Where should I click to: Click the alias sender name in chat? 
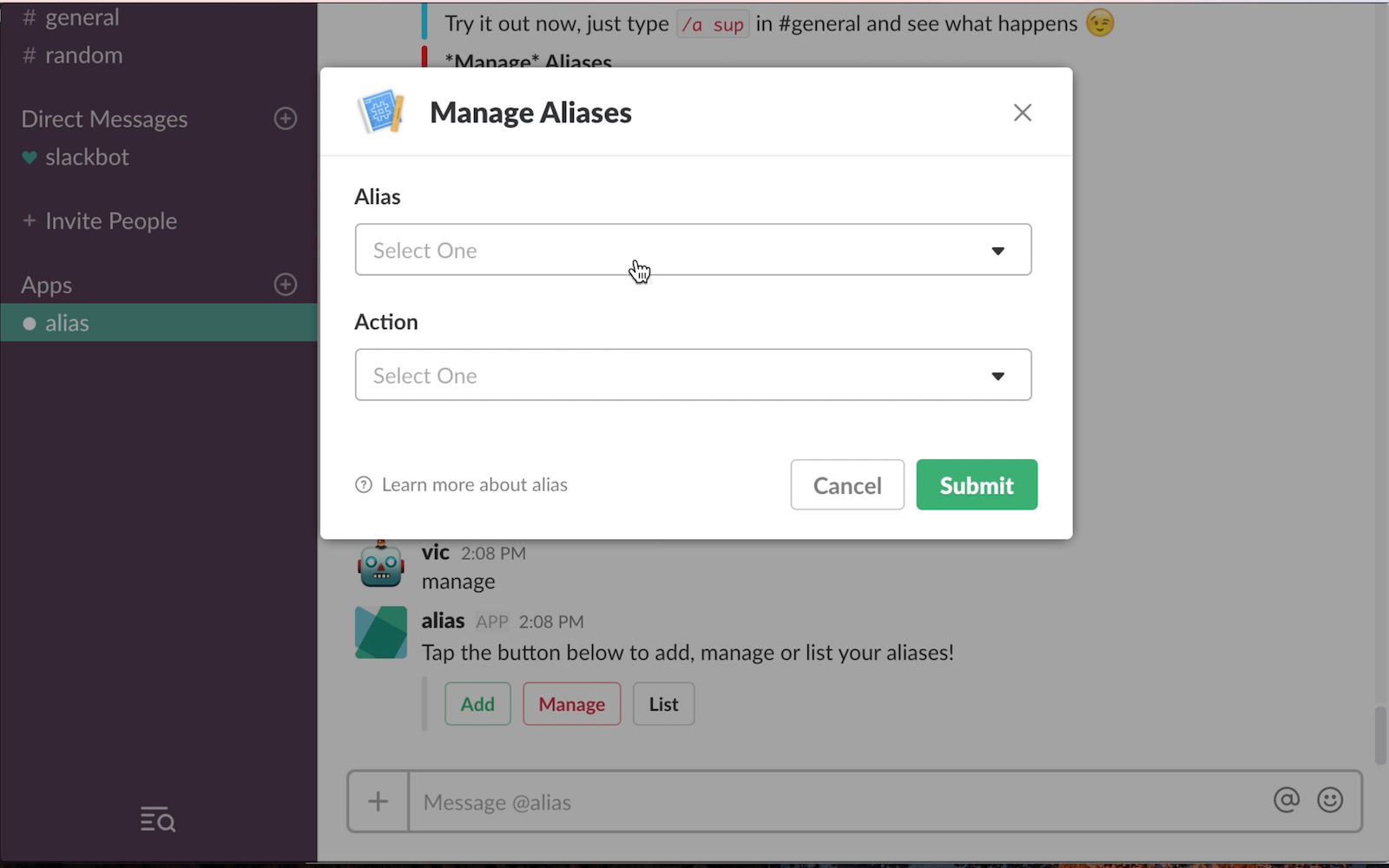[443, 621]
